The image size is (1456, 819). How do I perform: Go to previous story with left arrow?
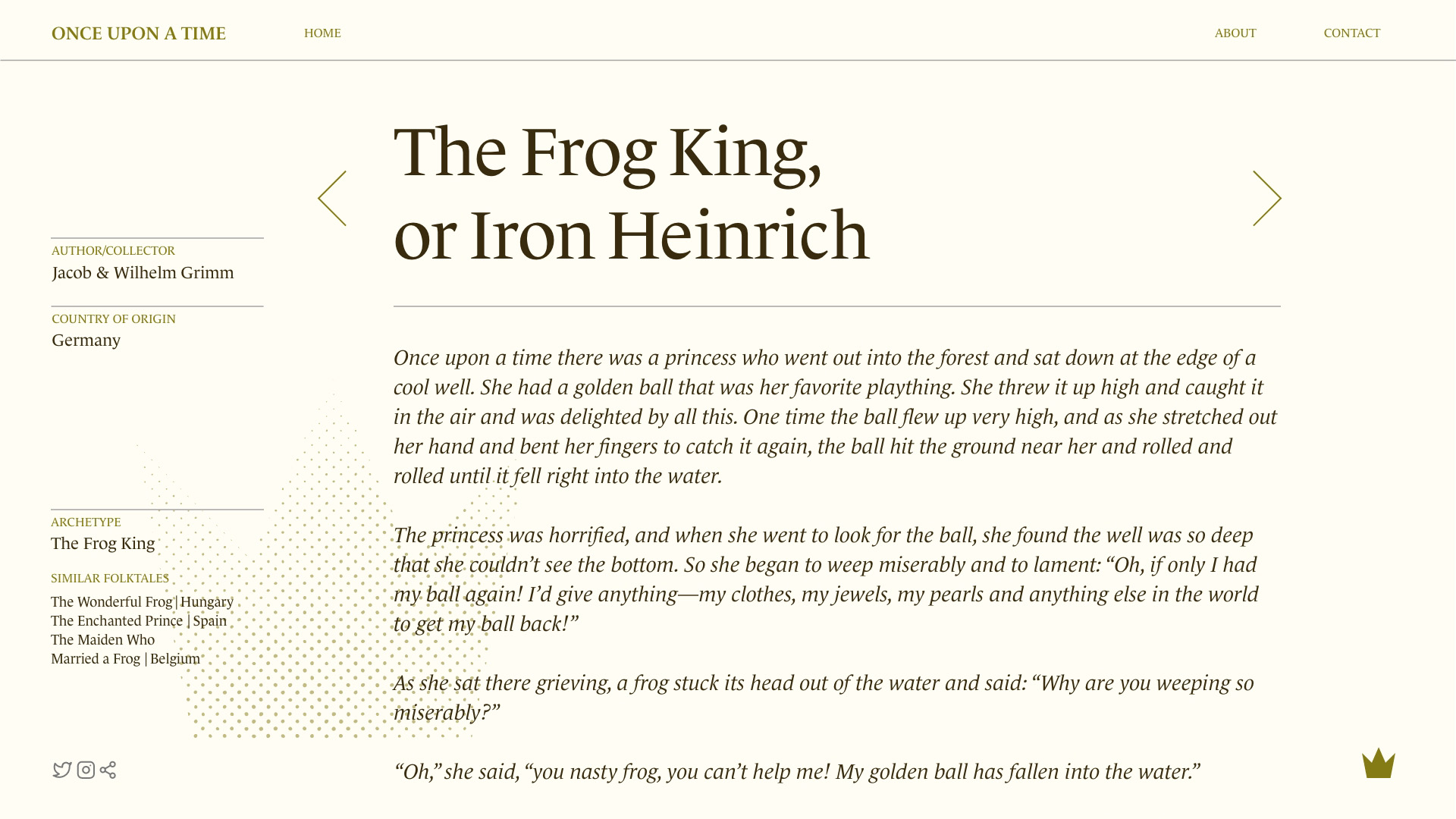332,198
